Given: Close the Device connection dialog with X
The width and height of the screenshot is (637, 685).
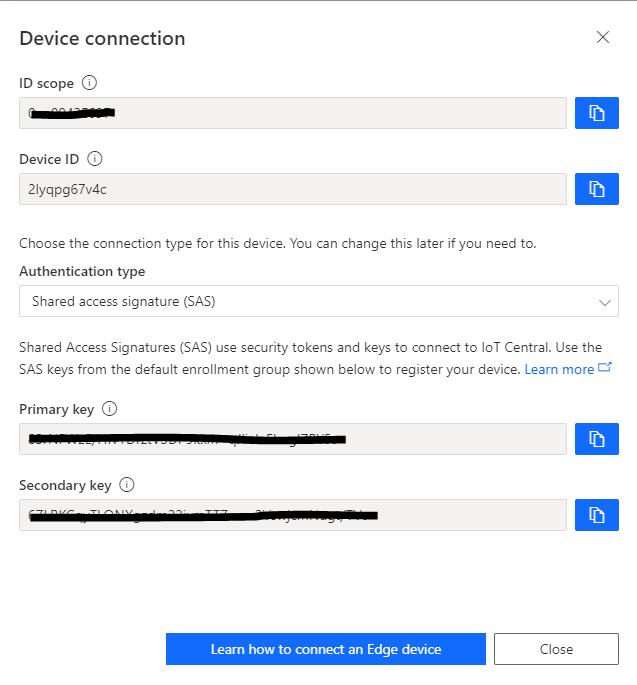Looking at the screenshot, I should point(603,38).
